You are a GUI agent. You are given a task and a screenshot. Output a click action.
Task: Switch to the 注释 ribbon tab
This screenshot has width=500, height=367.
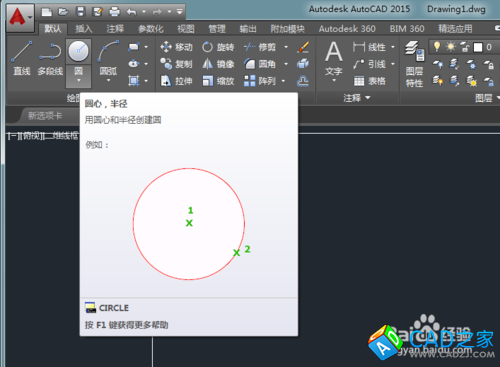115,29
